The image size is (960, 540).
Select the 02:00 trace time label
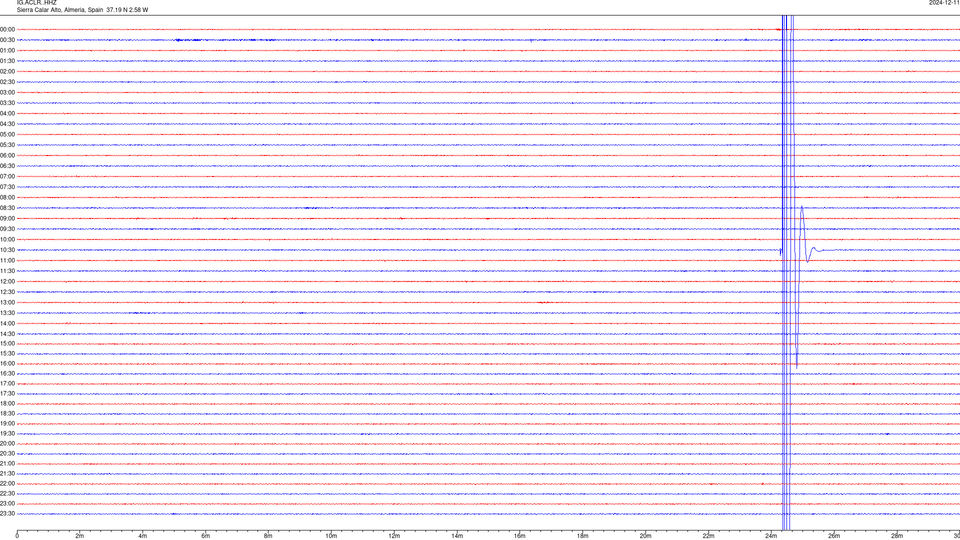point(7,72)
